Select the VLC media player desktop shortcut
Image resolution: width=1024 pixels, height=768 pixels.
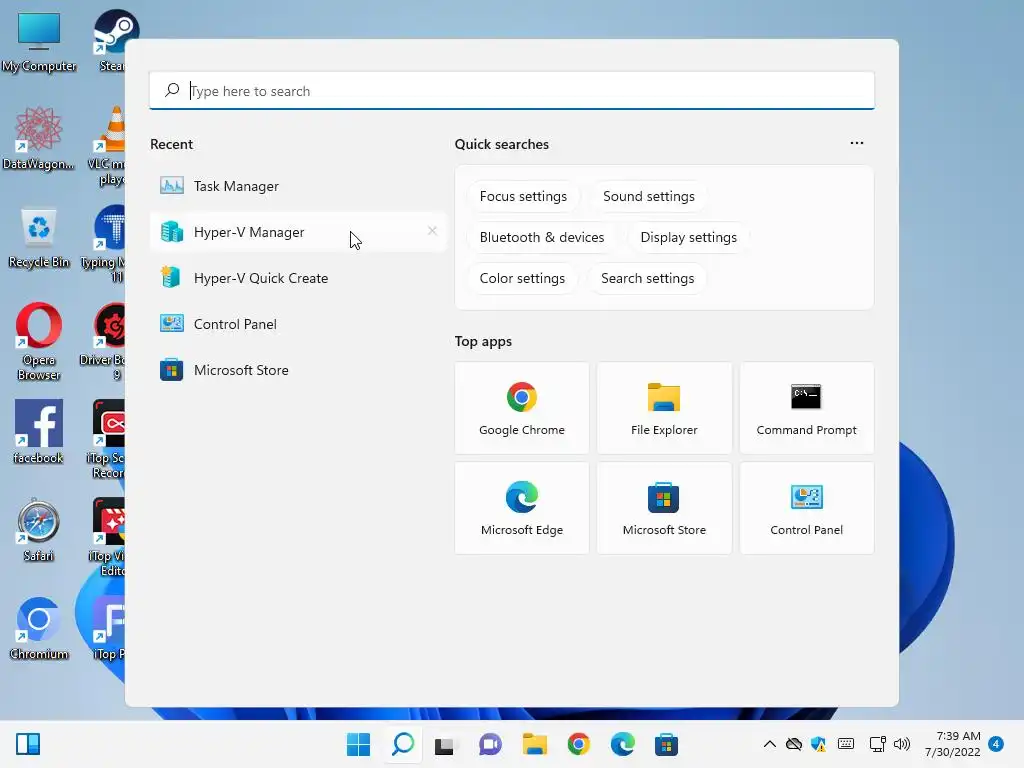tap(108, 146)
